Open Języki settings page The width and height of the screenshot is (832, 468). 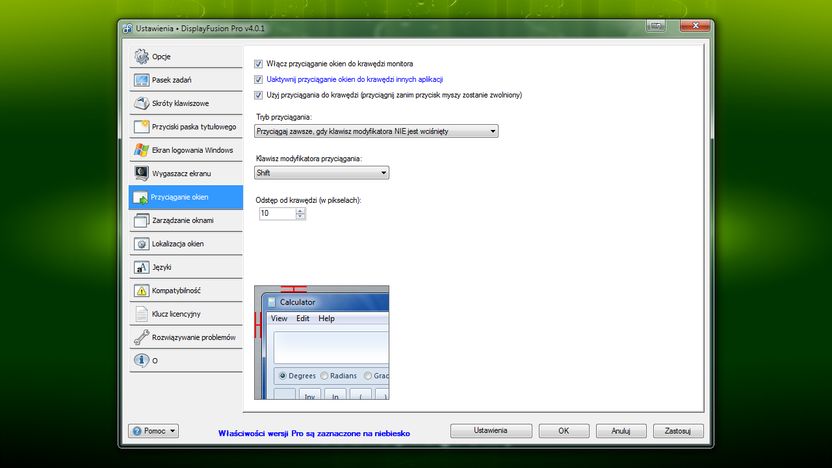point(186,267)
